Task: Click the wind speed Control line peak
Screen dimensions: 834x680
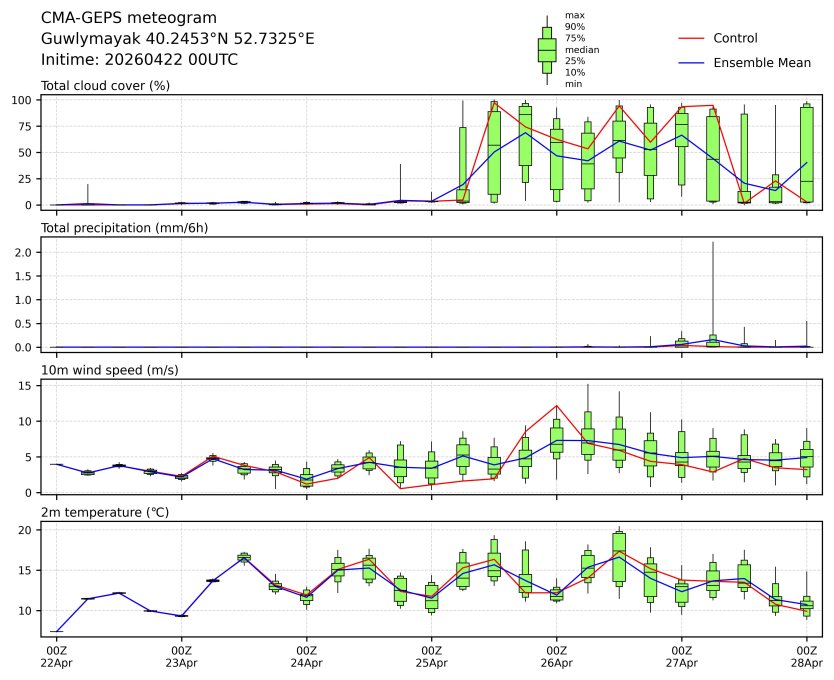Action: pos(556,405)
